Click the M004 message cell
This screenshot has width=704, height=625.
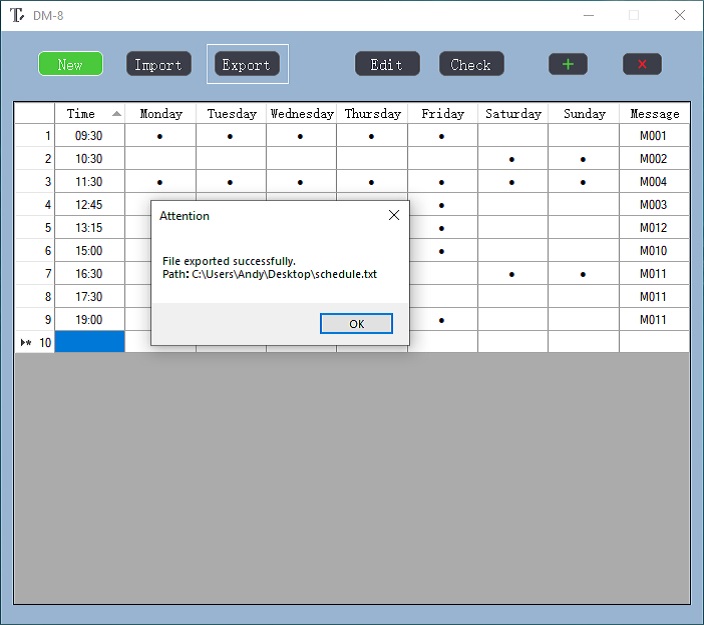point(654,182)
